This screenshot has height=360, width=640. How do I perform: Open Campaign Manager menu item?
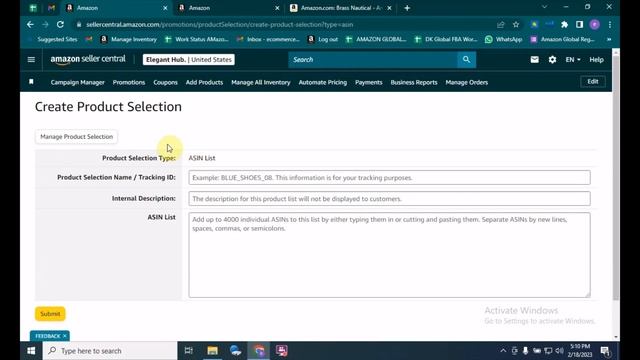tap(78, 82)
